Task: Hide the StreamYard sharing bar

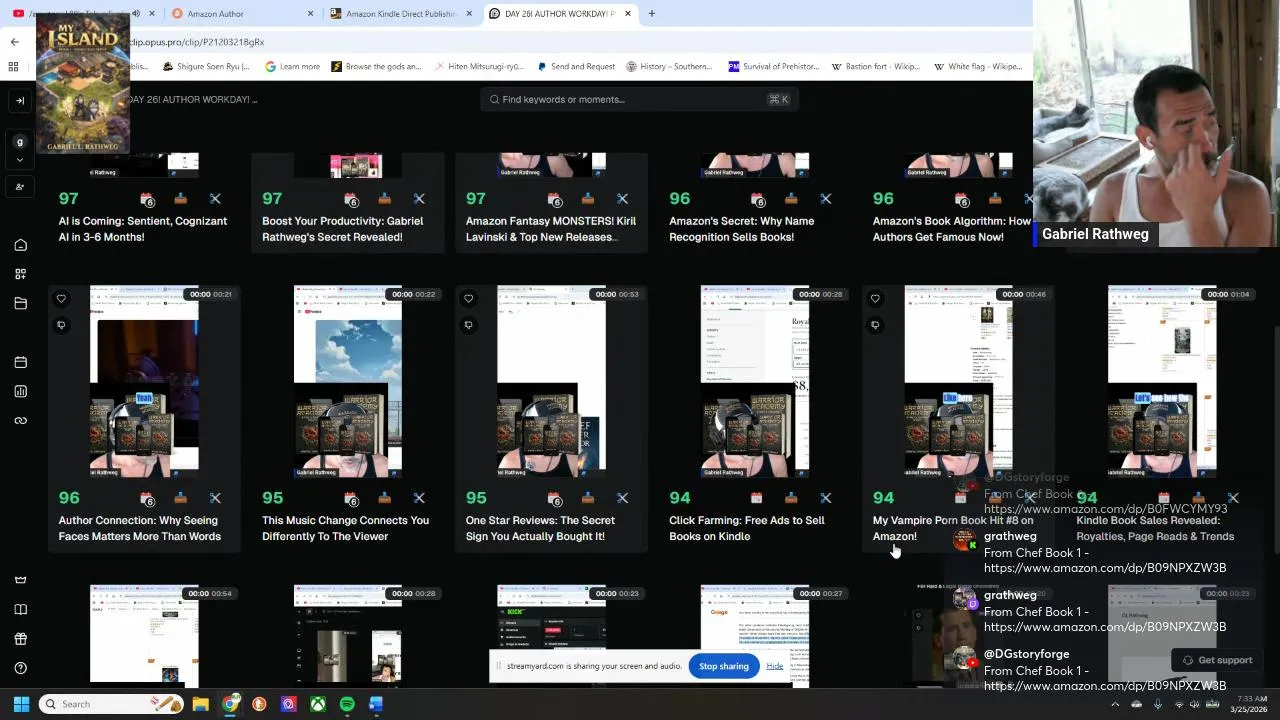Action: click(775, 666)
